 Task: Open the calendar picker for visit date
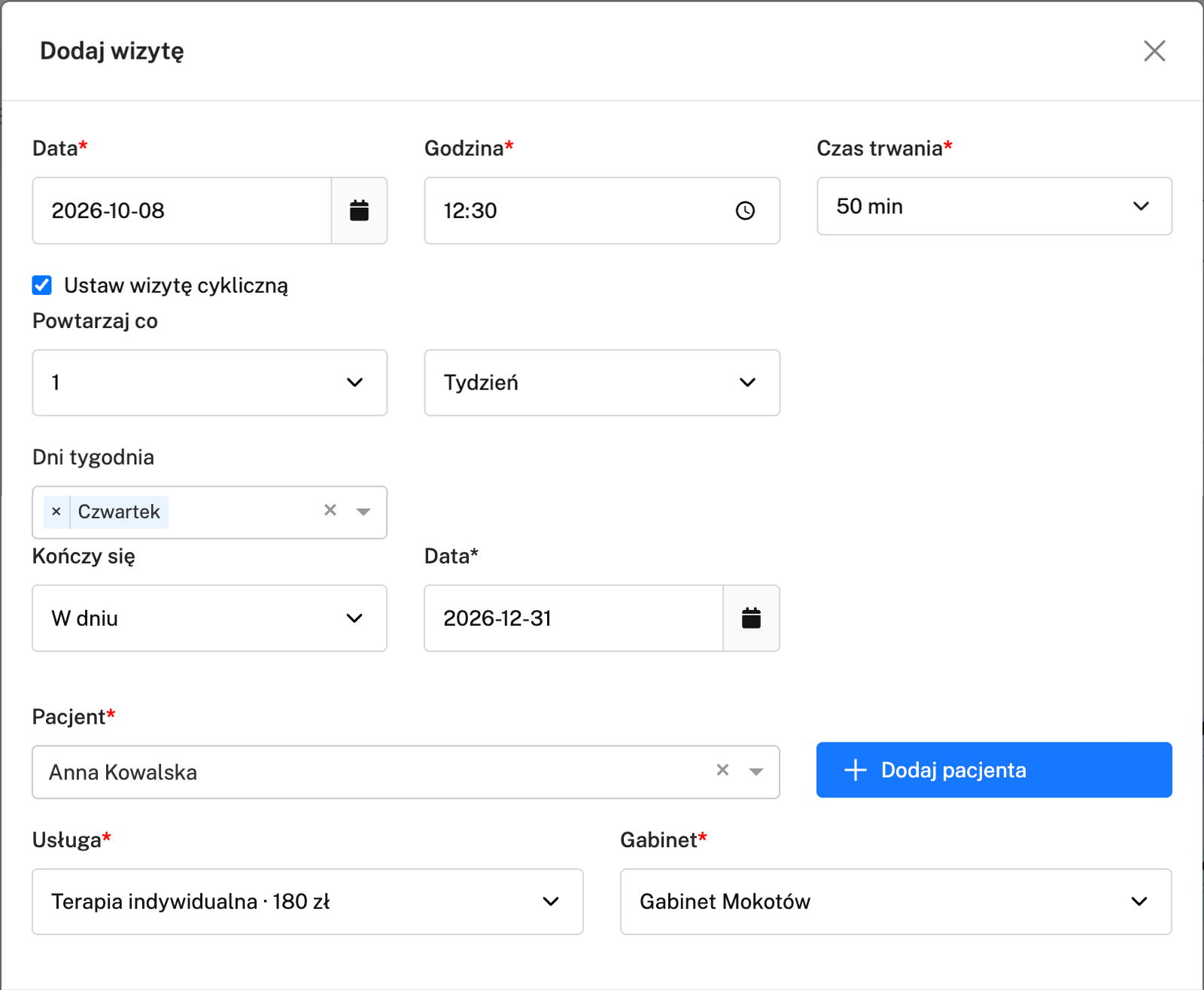(x=360, y=211)
